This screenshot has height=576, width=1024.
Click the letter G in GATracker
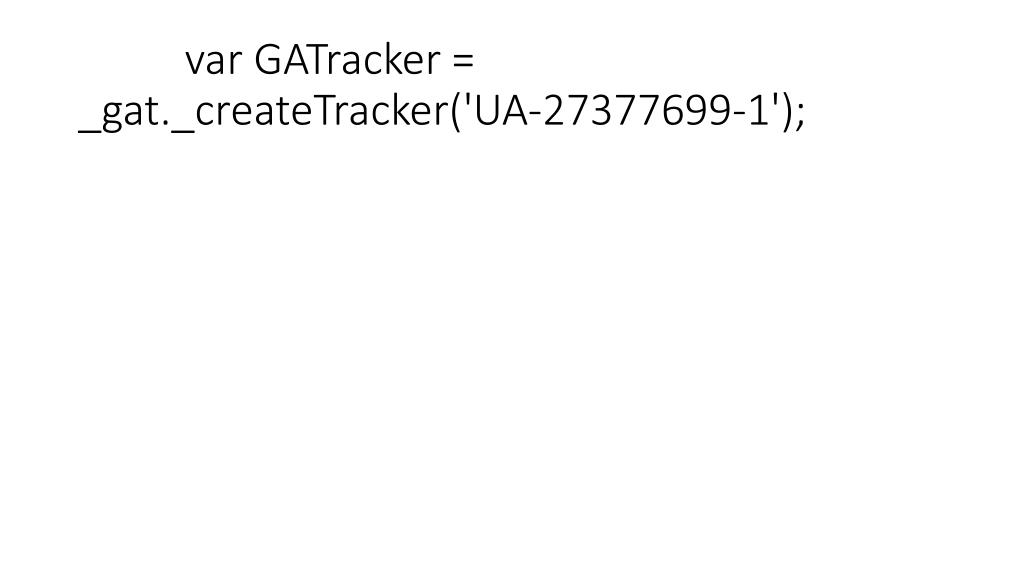tap(268, 60)
